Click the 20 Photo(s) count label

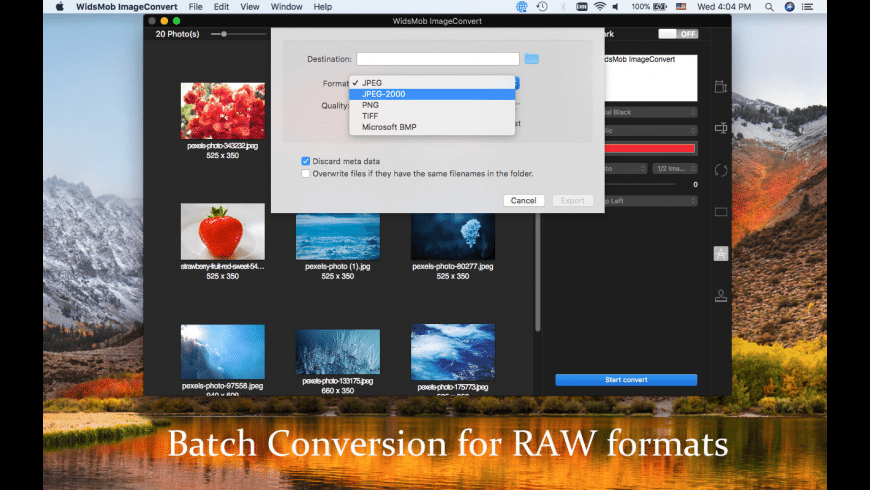click(178, 34)
